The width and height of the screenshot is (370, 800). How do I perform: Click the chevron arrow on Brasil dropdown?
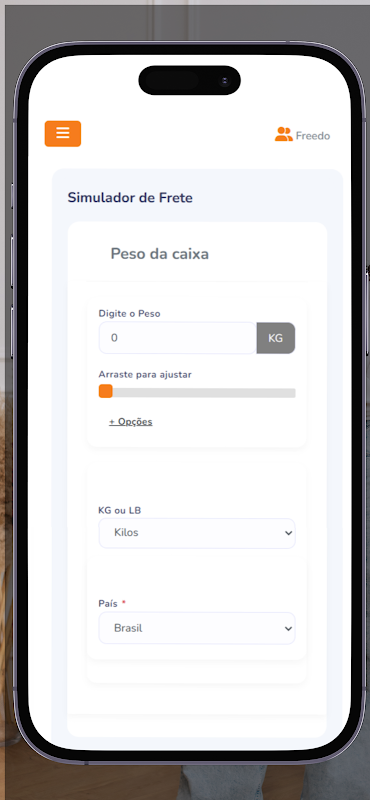point(288,629)
